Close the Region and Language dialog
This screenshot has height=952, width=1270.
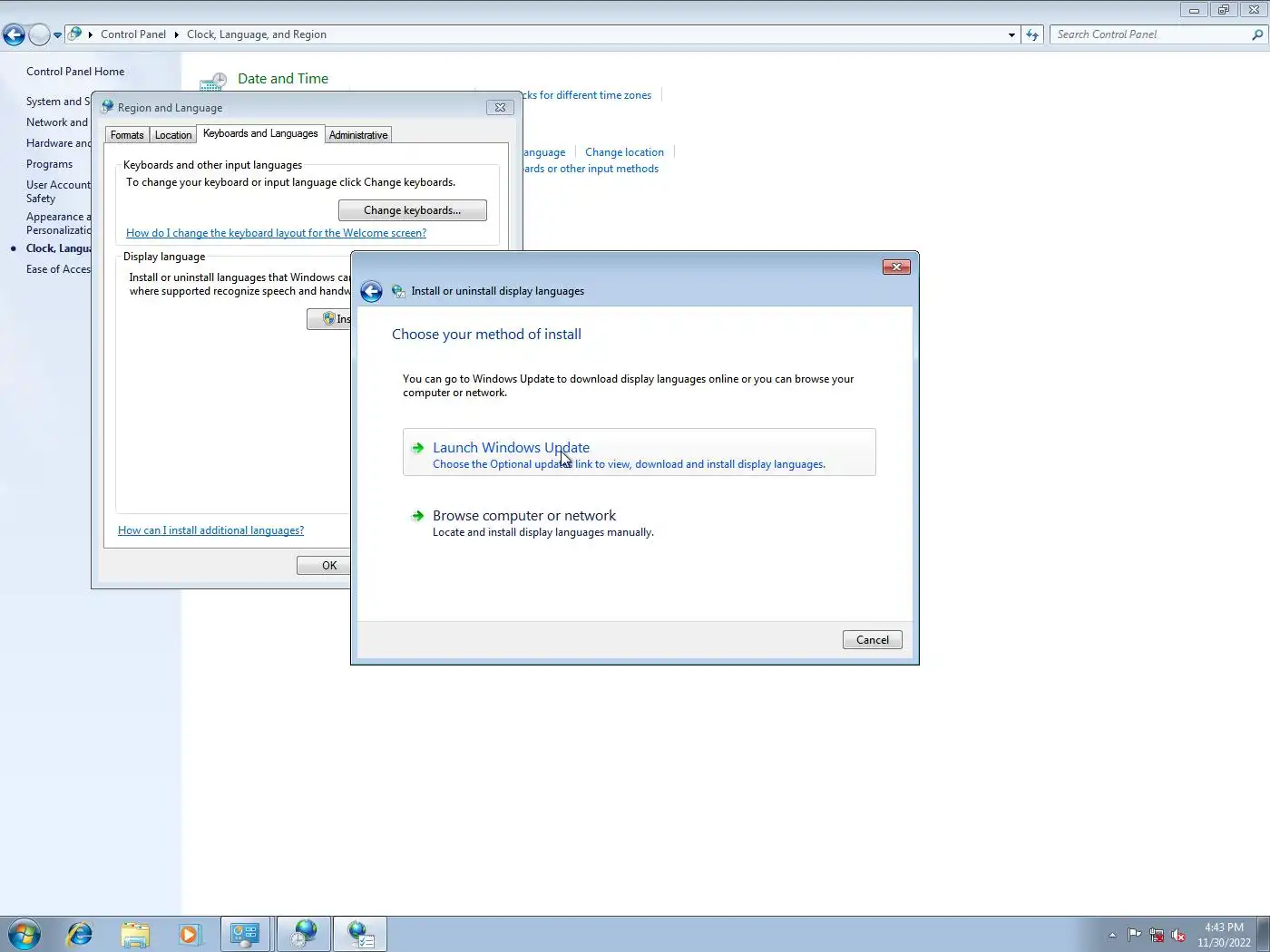click(500, 108)
